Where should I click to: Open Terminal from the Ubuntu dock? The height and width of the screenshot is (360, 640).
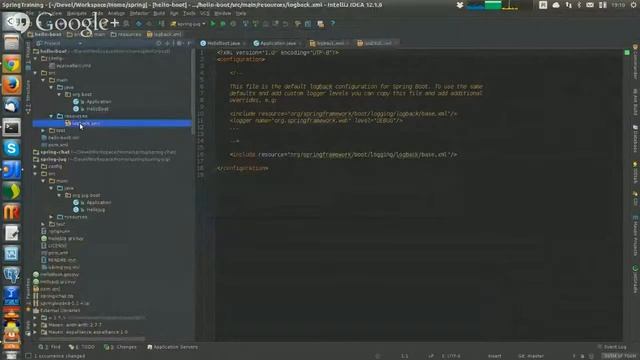(11, 128)
